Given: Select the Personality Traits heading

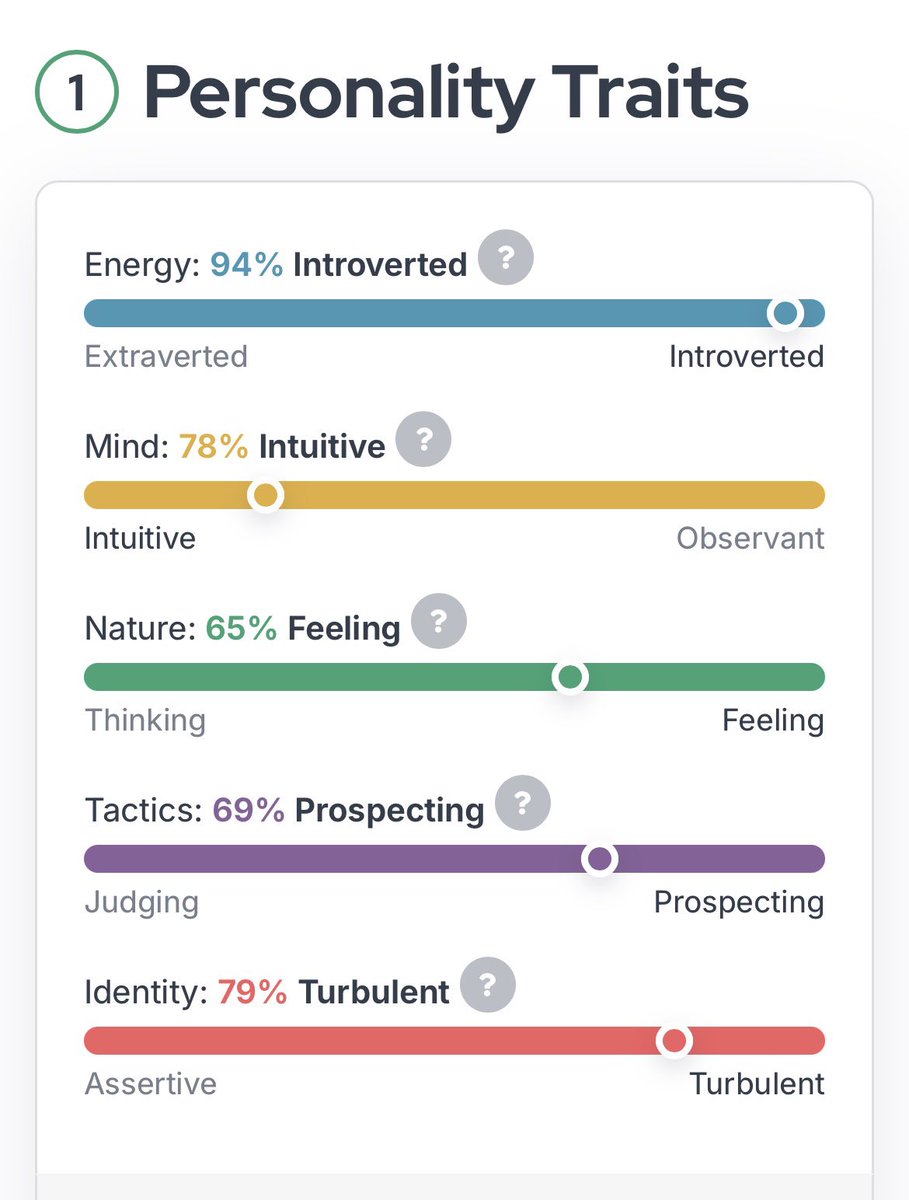Looking at the screenshot, I should pos(446,93).
